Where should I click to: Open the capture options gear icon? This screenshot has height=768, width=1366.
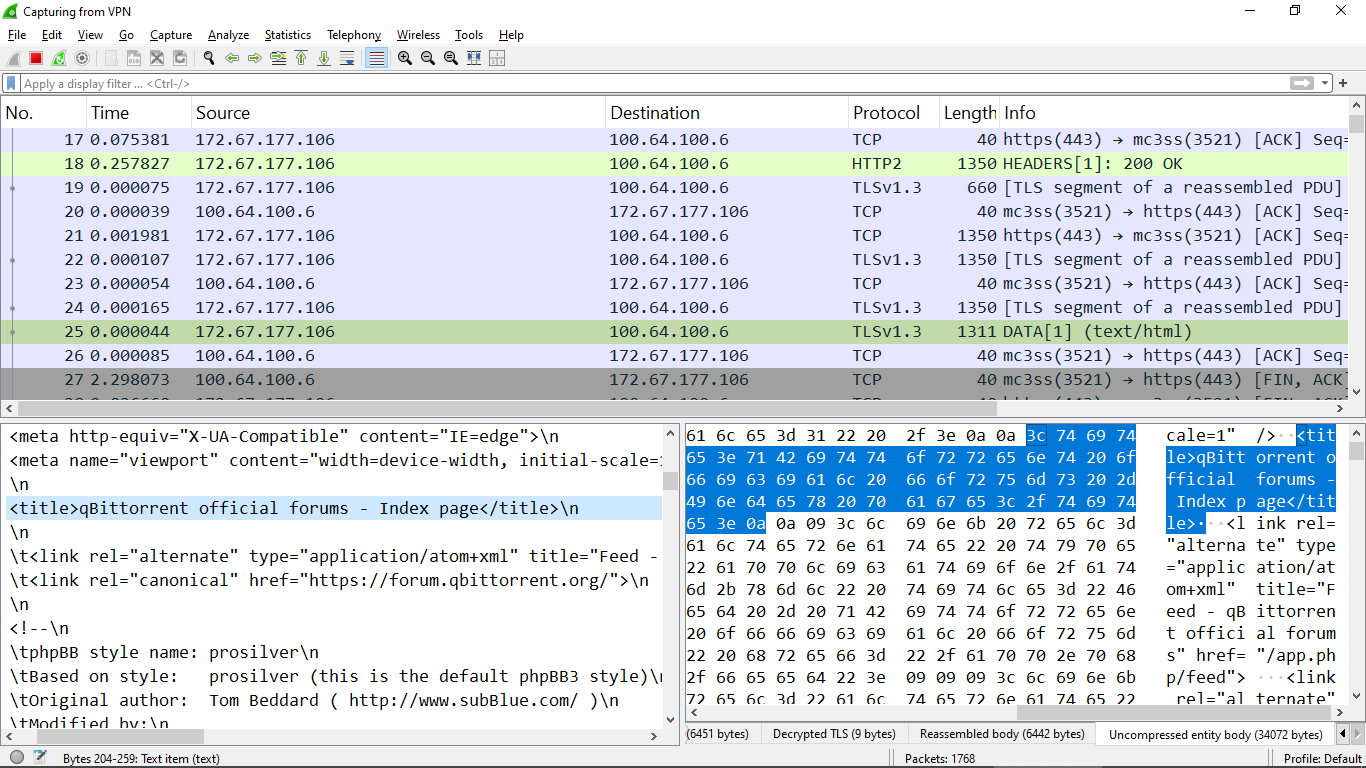pos(82,59)
